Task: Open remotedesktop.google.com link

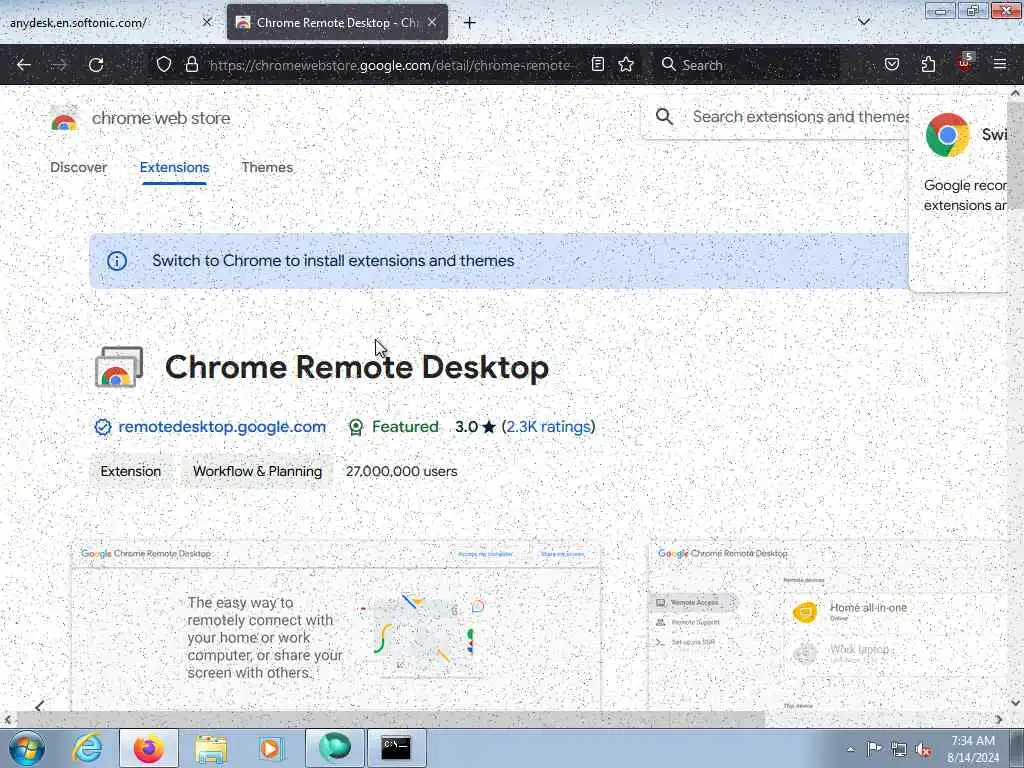Action: [x=222, y=427]
